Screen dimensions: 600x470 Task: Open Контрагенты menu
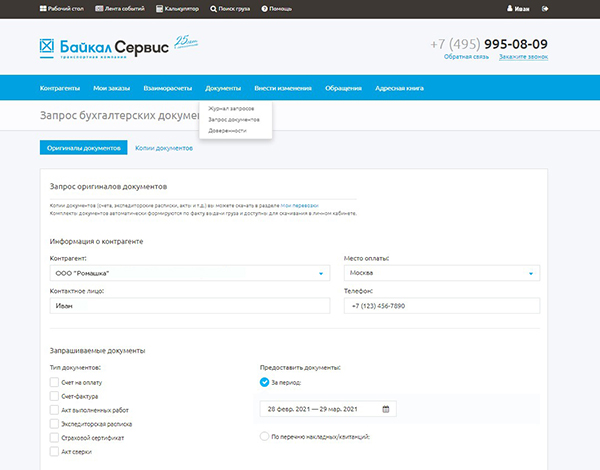[60, 88]
